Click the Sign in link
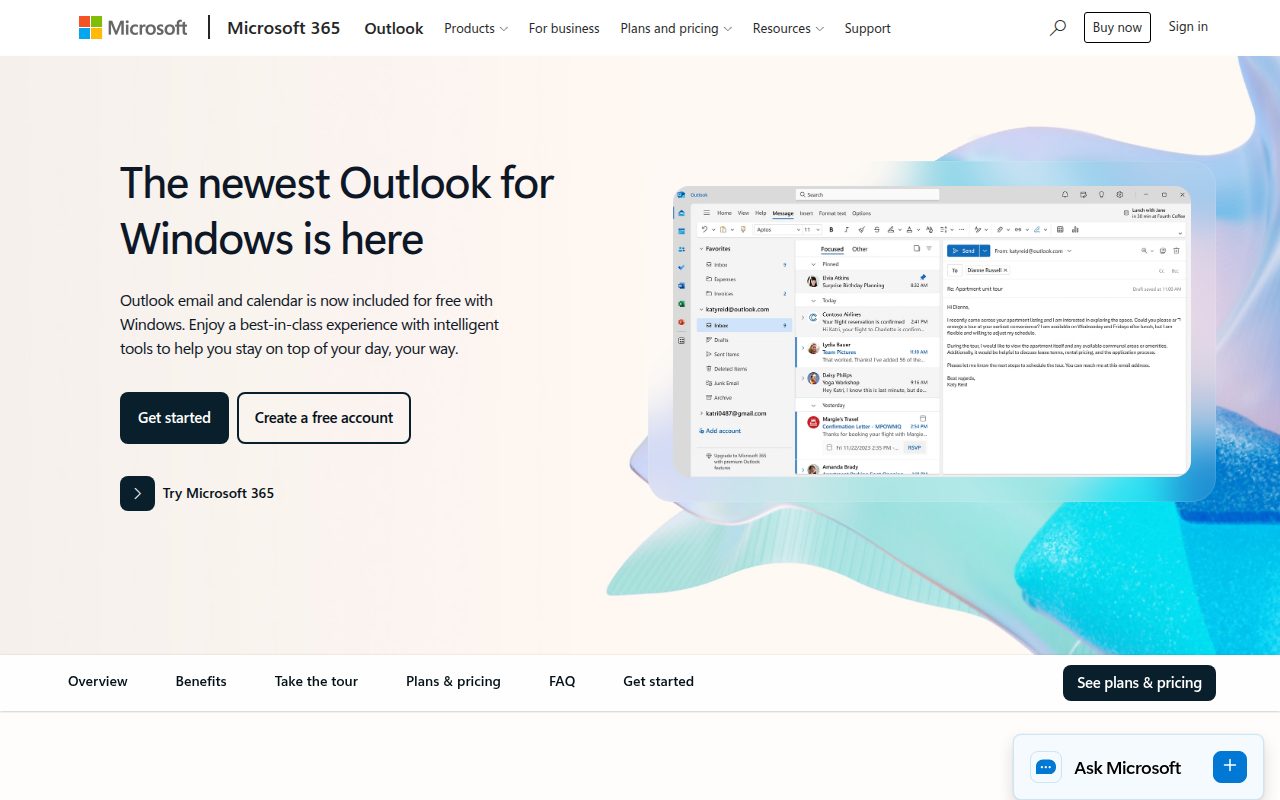 click(1188, 27)
